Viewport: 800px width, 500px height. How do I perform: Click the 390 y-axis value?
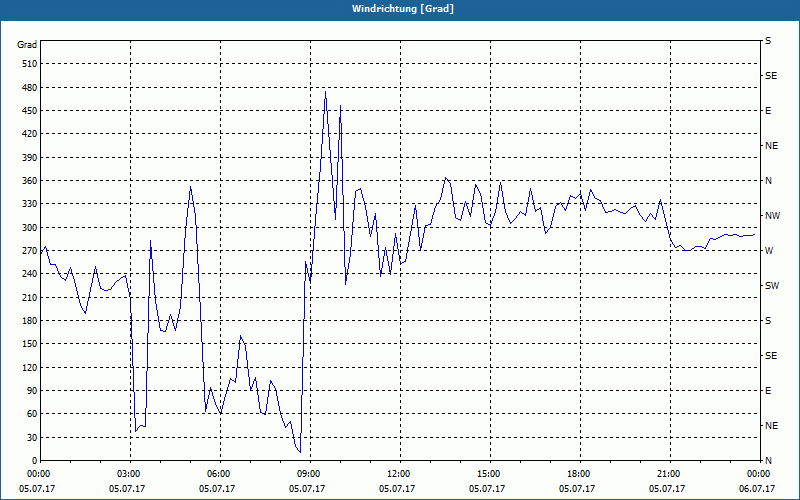click(x=30, y=157)
